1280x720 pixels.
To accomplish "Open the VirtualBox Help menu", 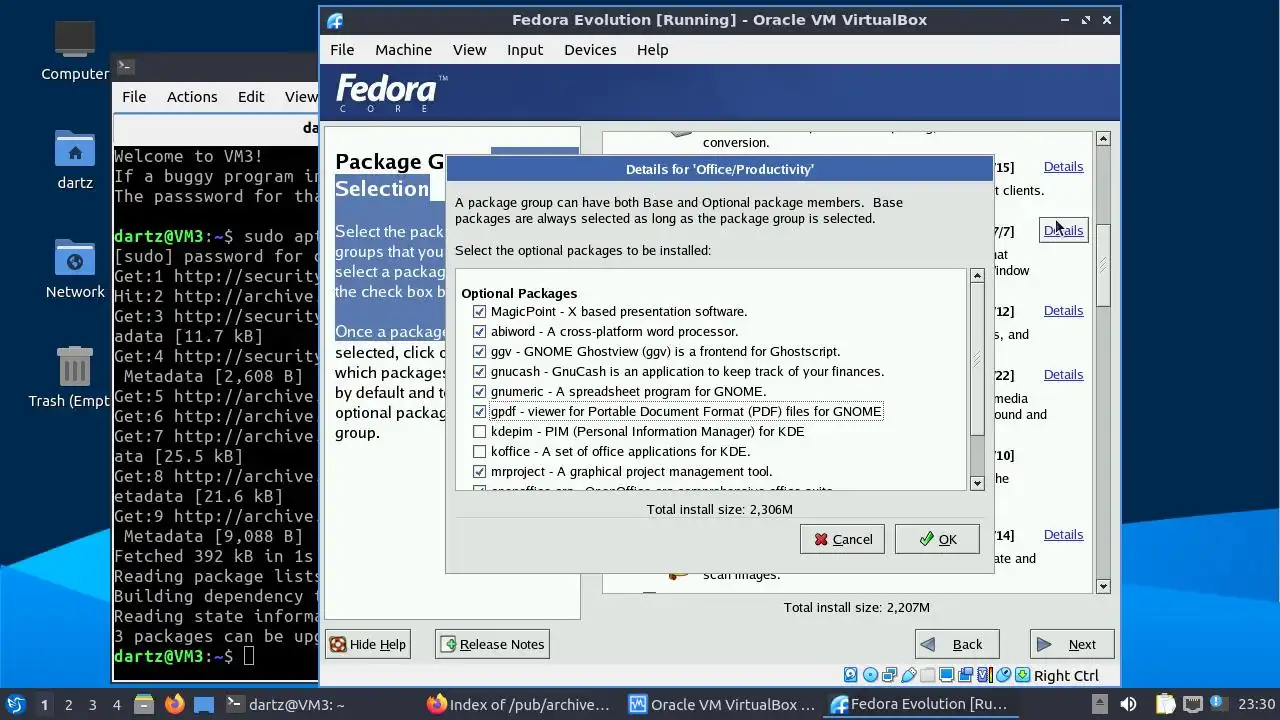I will 652,49.
